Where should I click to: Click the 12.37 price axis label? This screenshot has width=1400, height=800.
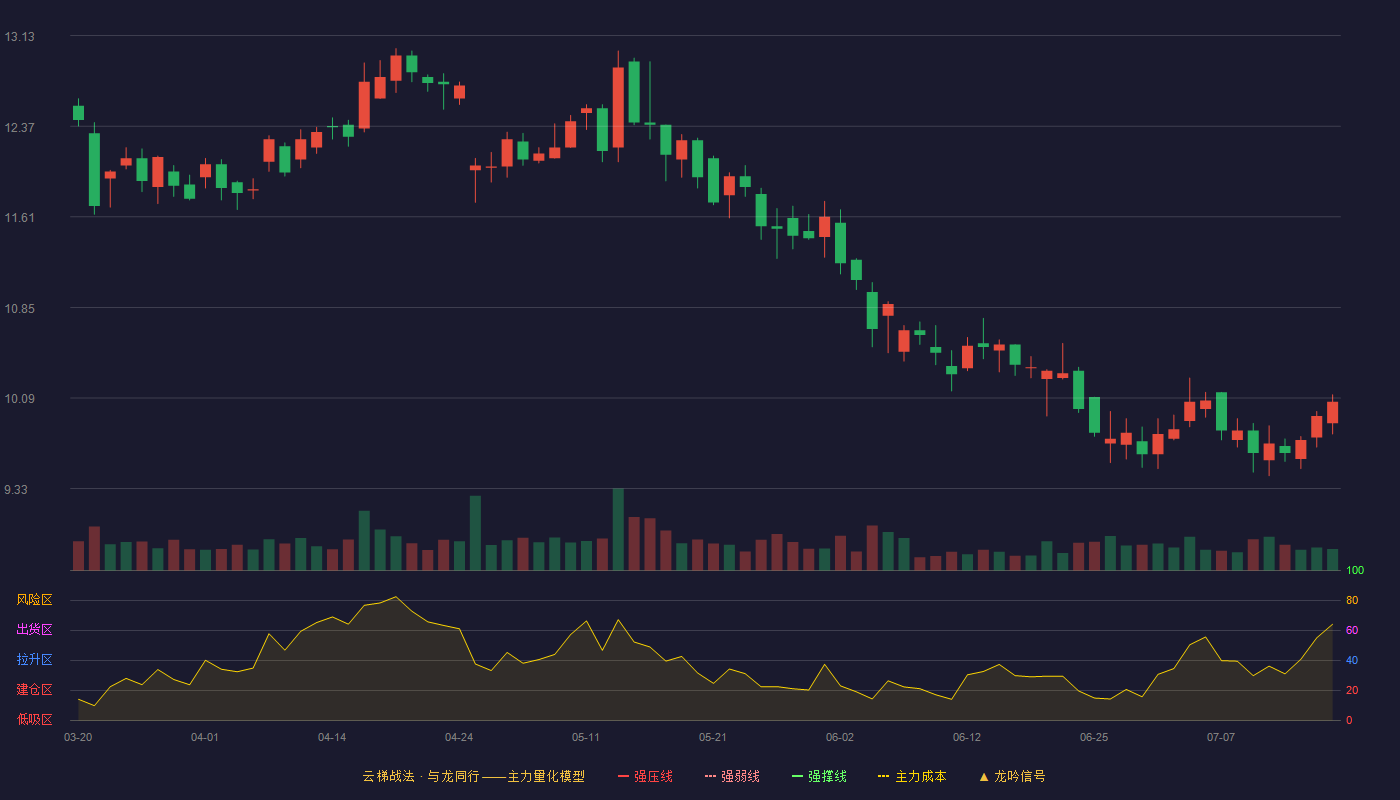19,127
